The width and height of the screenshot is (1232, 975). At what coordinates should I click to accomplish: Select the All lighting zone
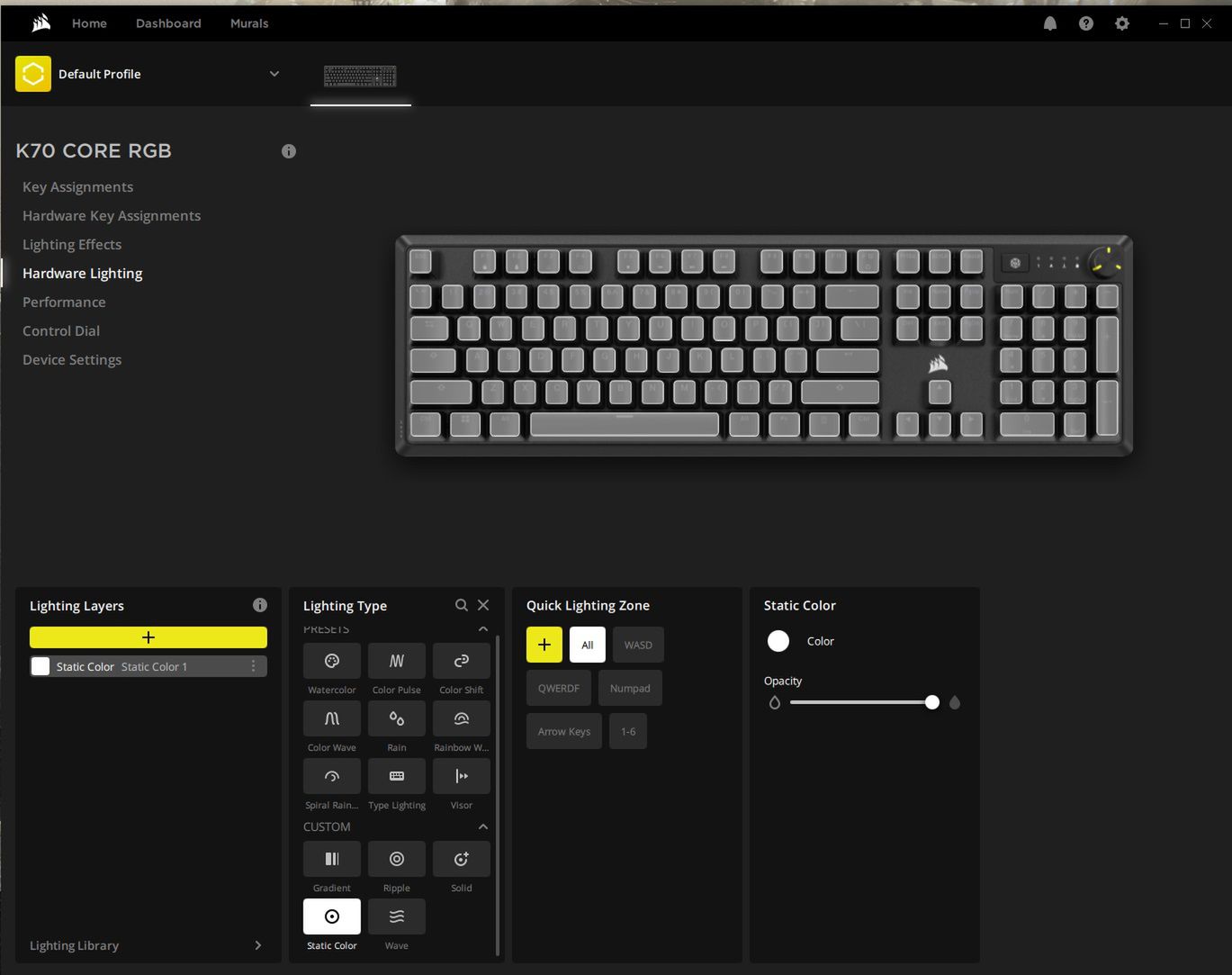[x=588, y=645]
